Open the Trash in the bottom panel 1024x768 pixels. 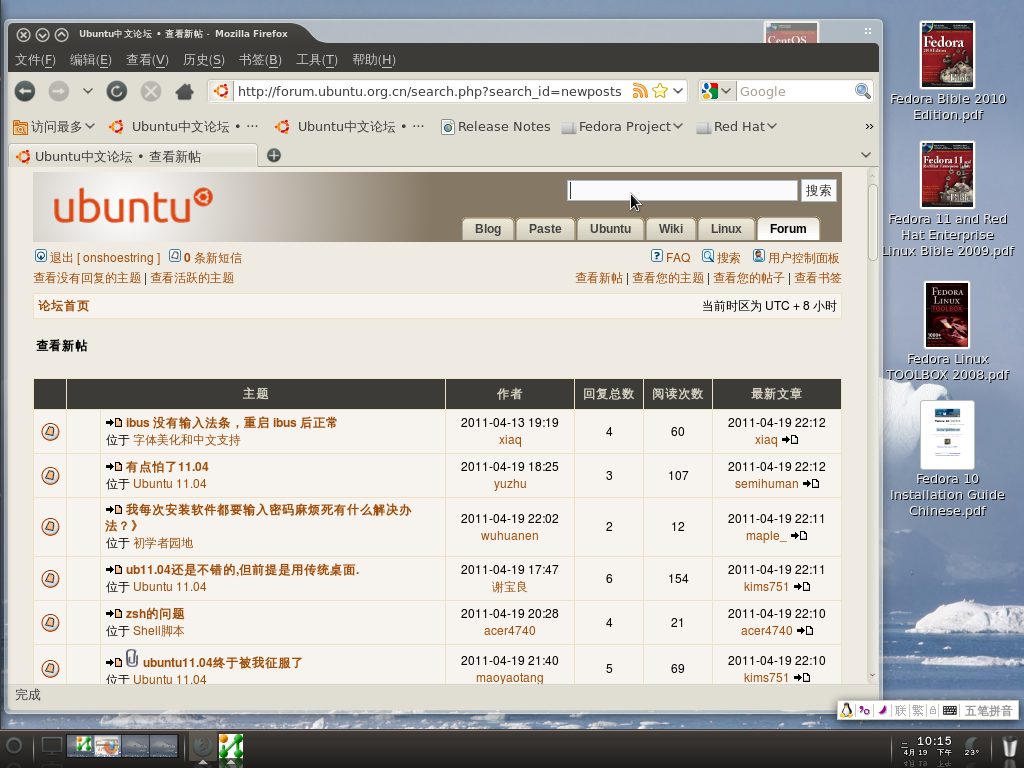[1010, 747]
